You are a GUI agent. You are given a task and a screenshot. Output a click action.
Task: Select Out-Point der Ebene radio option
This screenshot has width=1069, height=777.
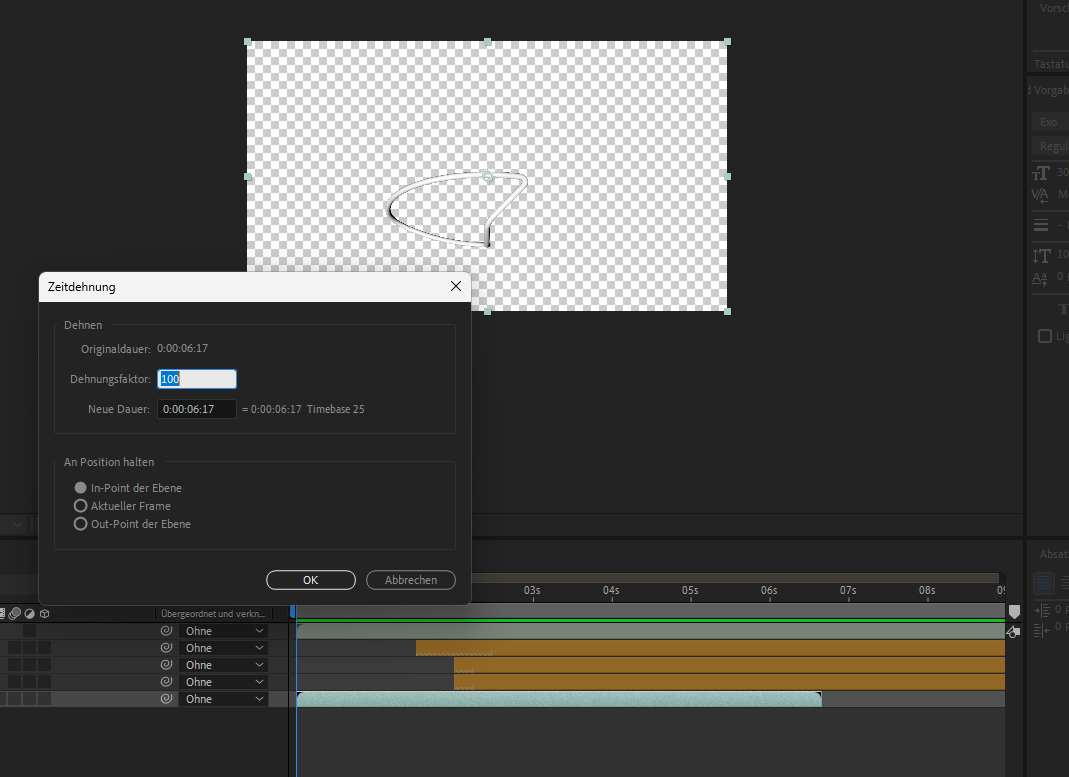point(80,524)
